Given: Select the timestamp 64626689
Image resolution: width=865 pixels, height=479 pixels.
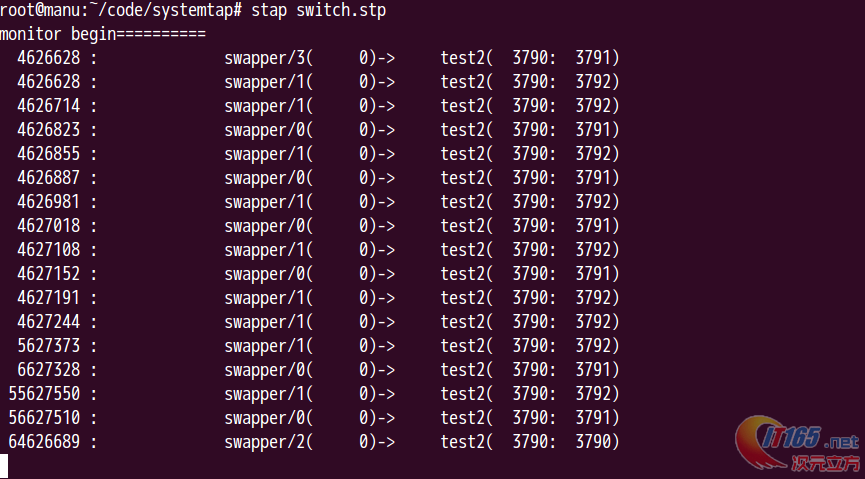Looking at the screenshot, I should (44, 442).
